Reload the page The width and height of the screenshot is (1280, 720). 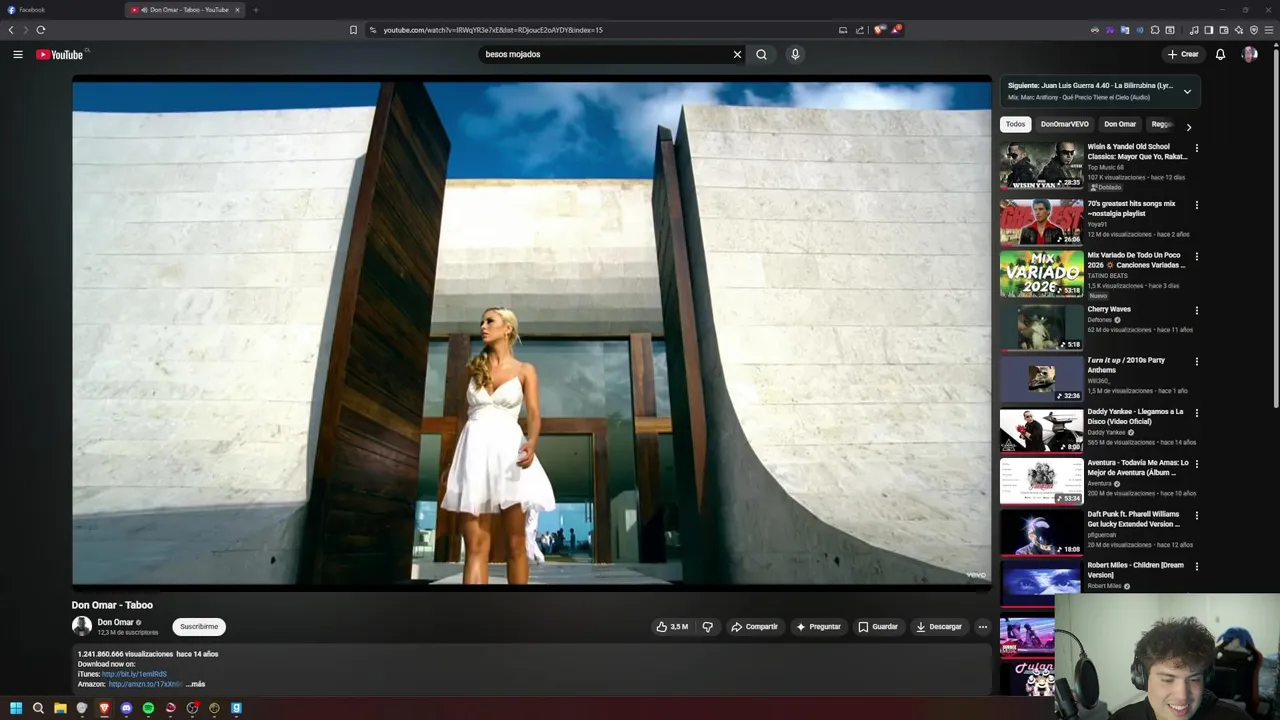coord(41,30)
